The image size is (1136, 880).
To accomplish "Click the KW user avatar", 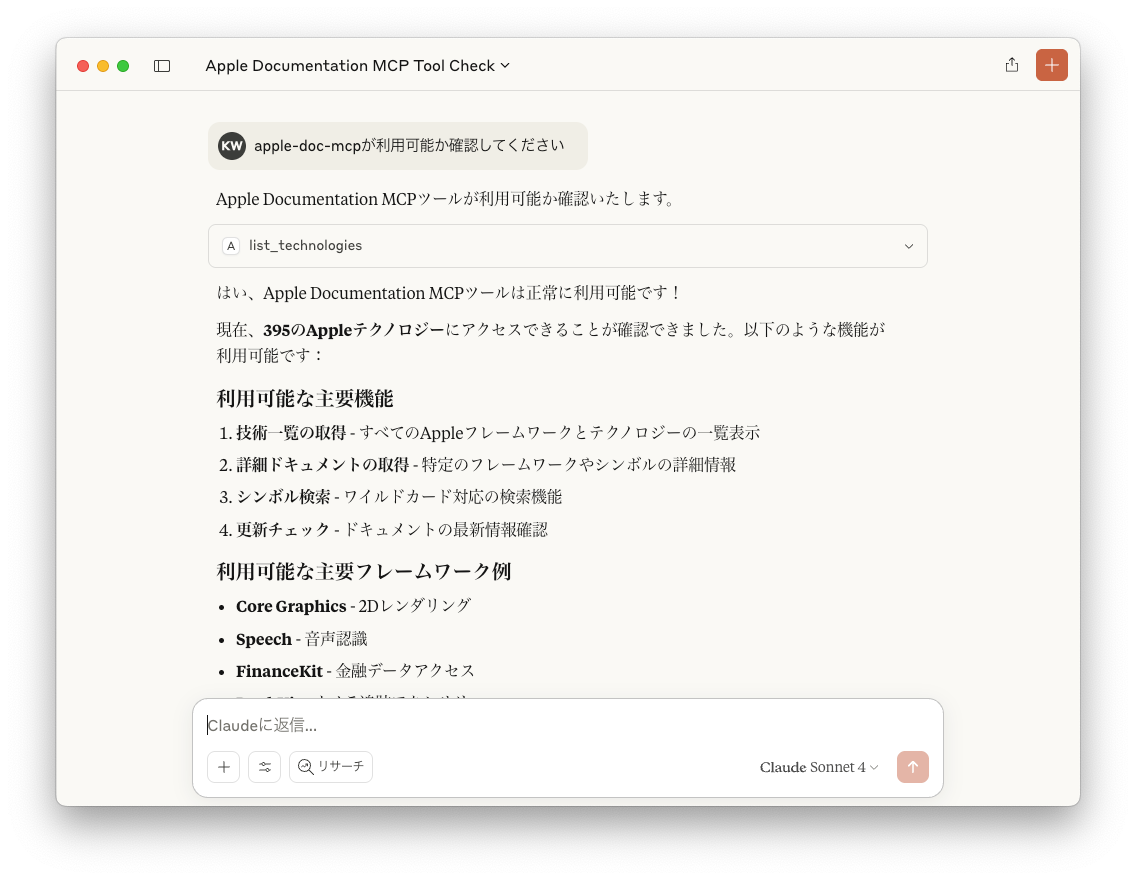I will 232,146.
